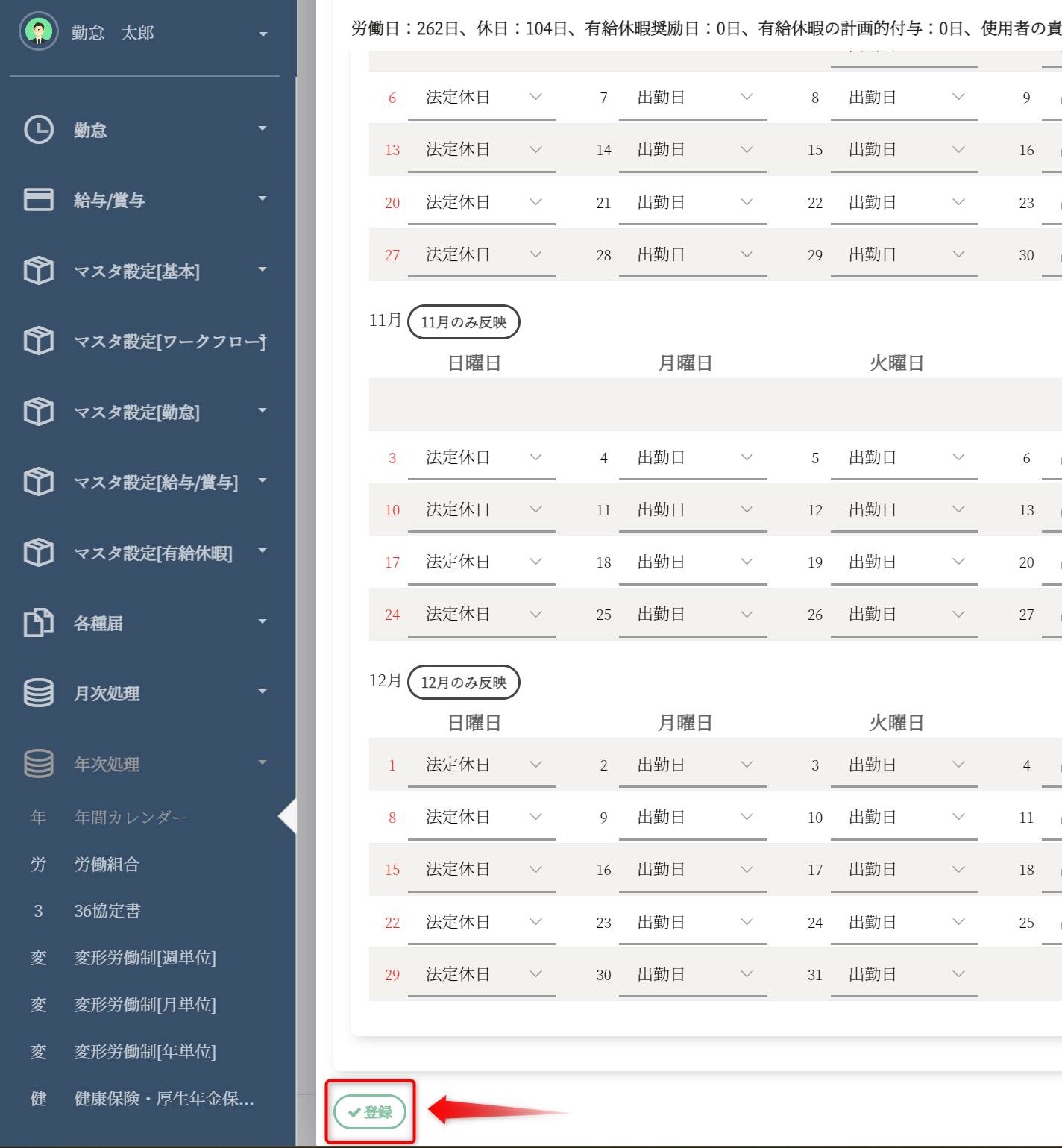
Task: Click the box icon for マスタ設定[勤怠]
Action: 39,412
